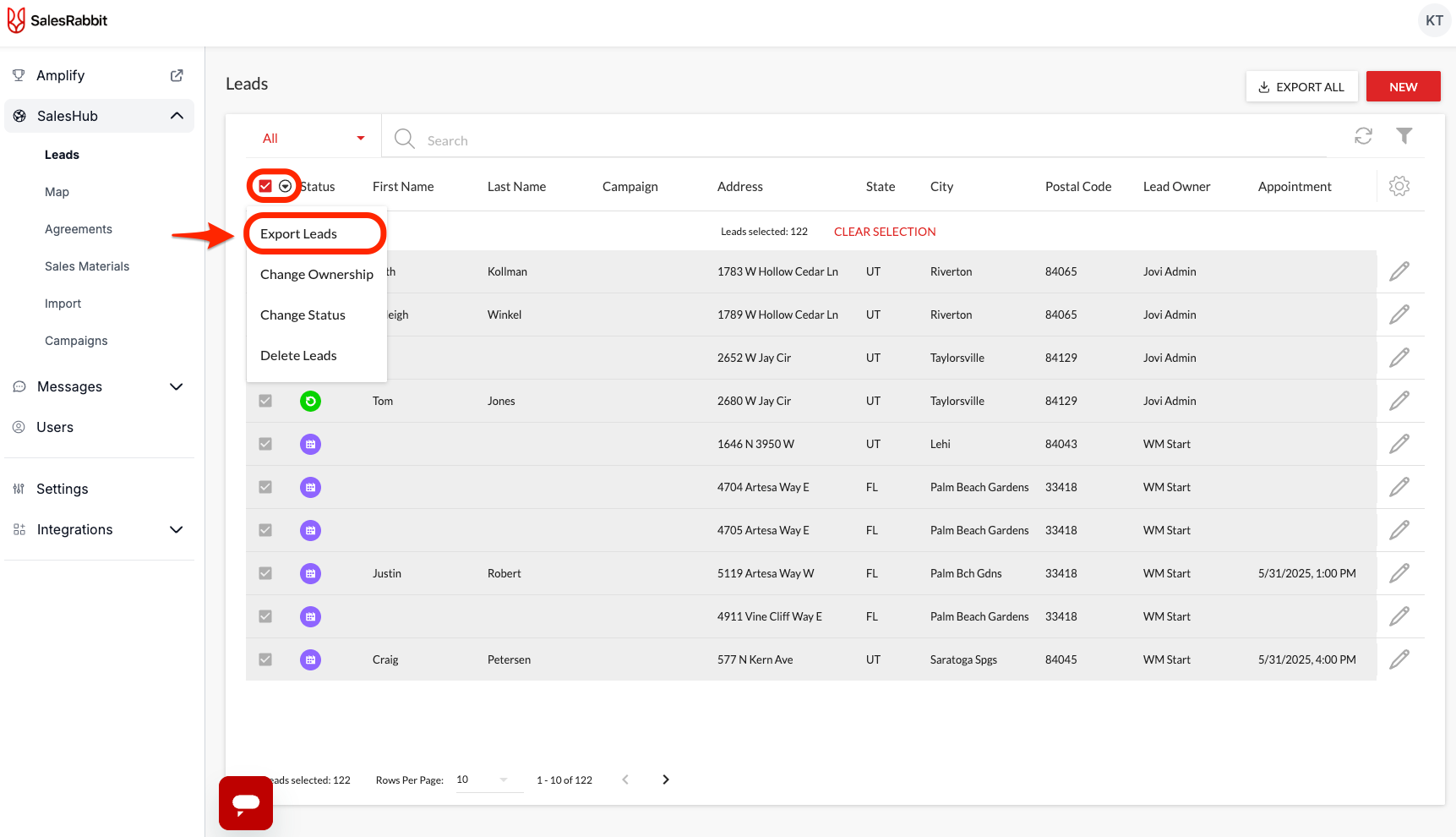Click the EXPORT ALL button
The height and width of the screenshot is (837, 1456).
click(1301, 86)
